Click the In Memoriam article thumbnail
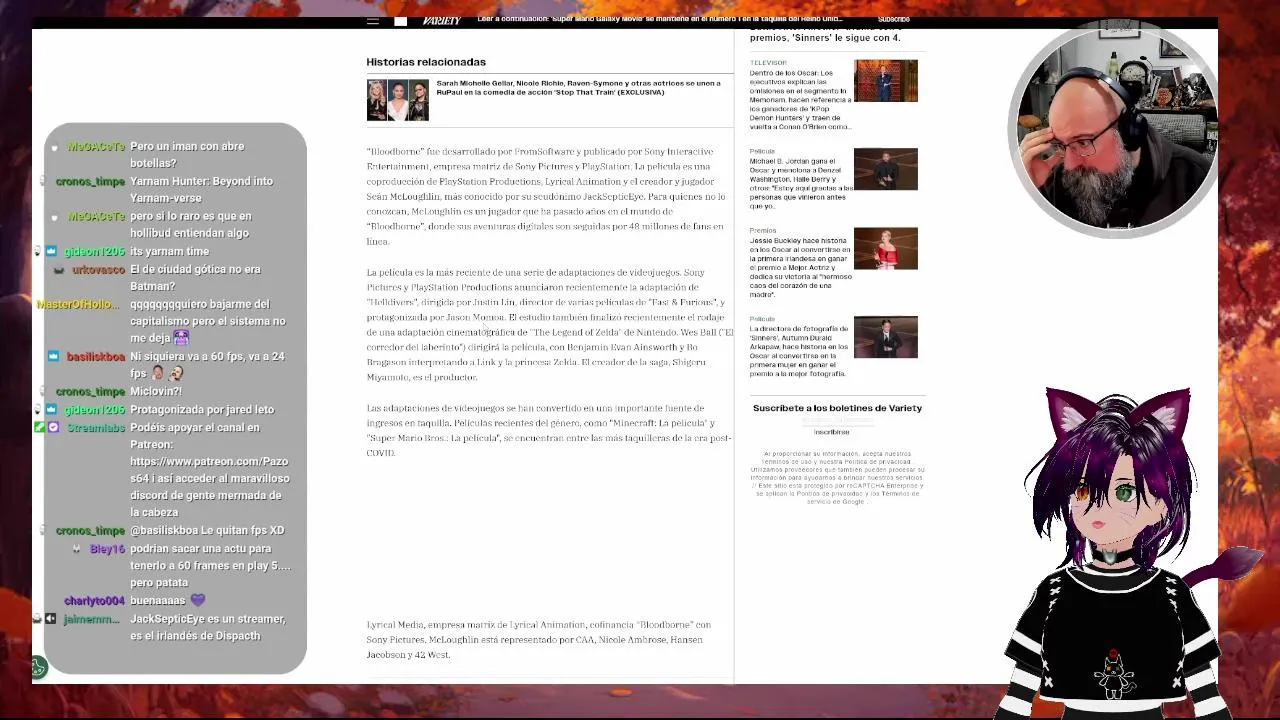Image resolution: width=1280 pixels, height=720 pixels. click(x=885, y=81)
